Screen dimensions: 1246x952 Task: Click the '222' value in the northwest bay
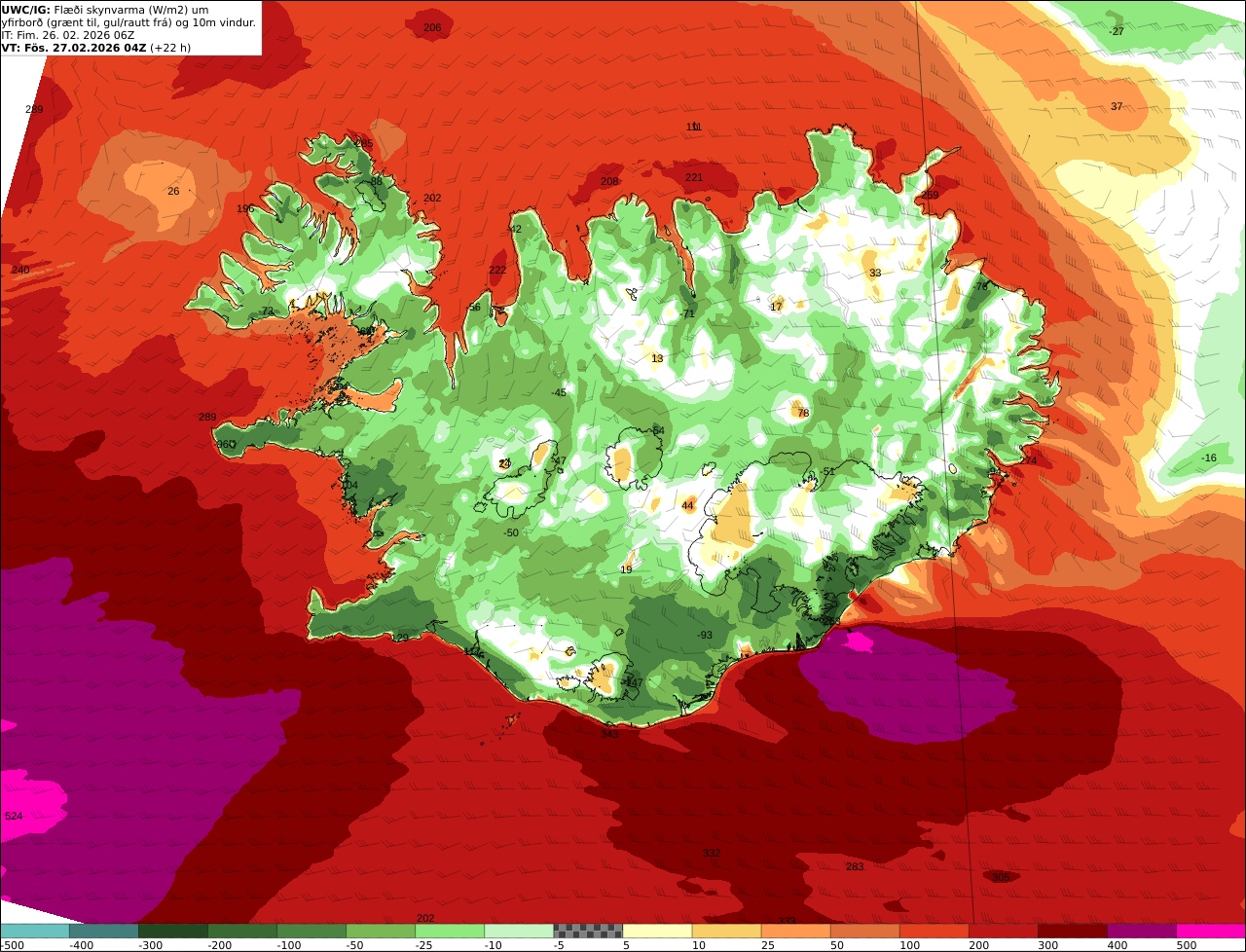click(x=497, y=270)
